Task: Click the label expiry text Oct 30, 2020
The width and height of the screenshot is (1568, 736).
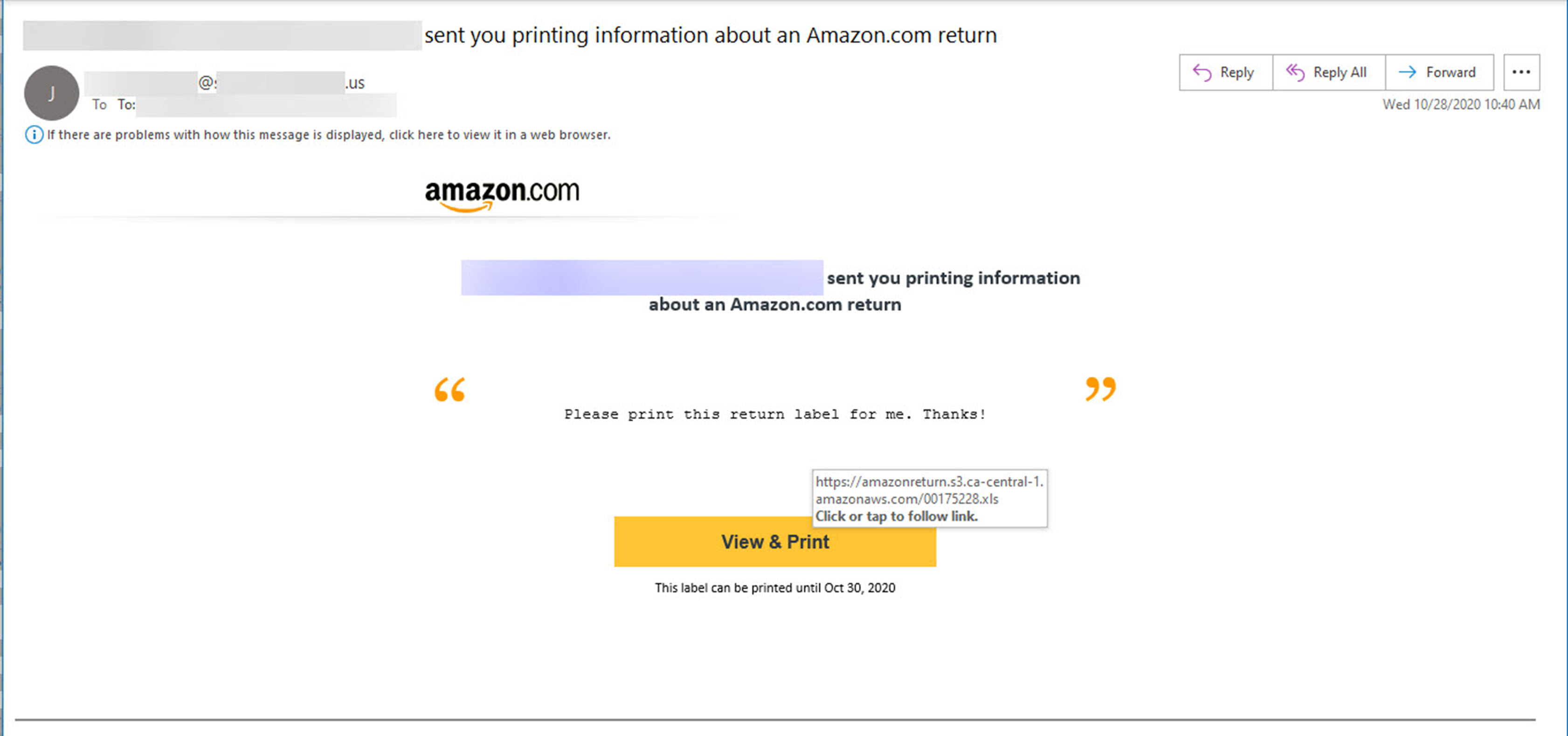Action: pos(859,587)
